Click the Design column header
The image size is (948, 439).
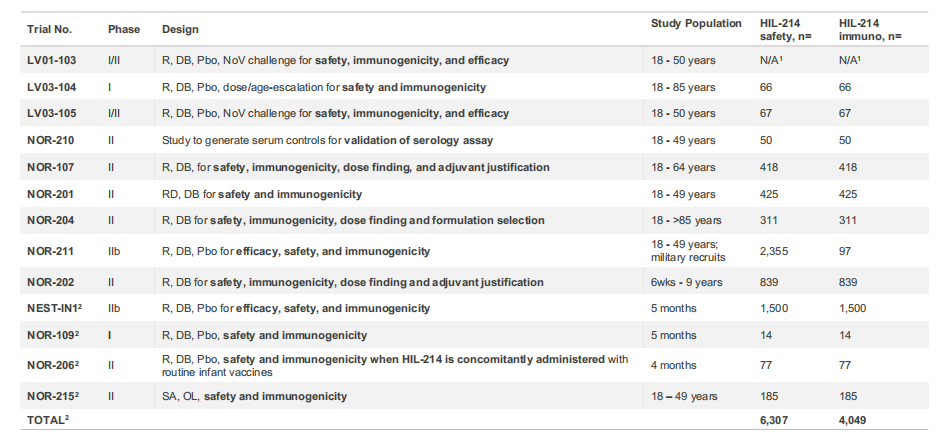[x=179, y=28]
